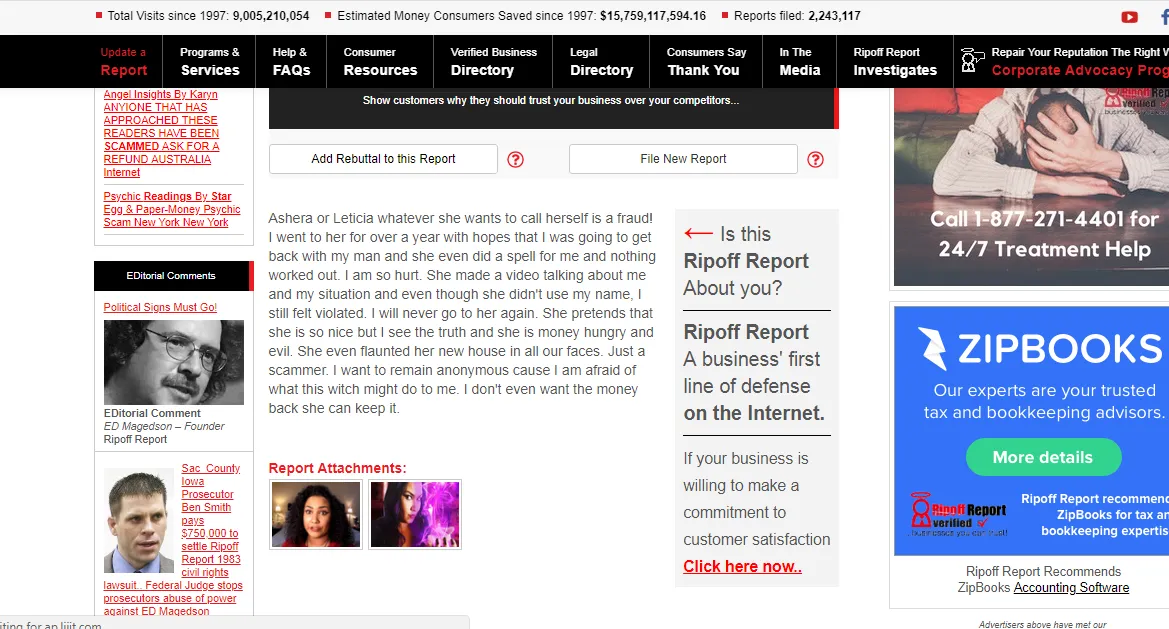1169x629 pixels.
Task: Open second purple-toned report attachment image
Action: 415,514
